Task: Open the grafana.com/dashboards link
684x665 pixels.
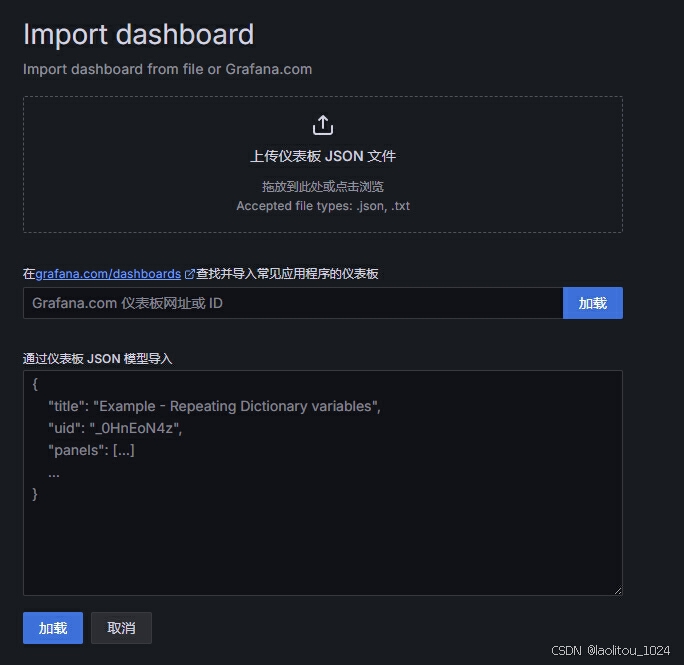Action: click(x=108, y=274)
